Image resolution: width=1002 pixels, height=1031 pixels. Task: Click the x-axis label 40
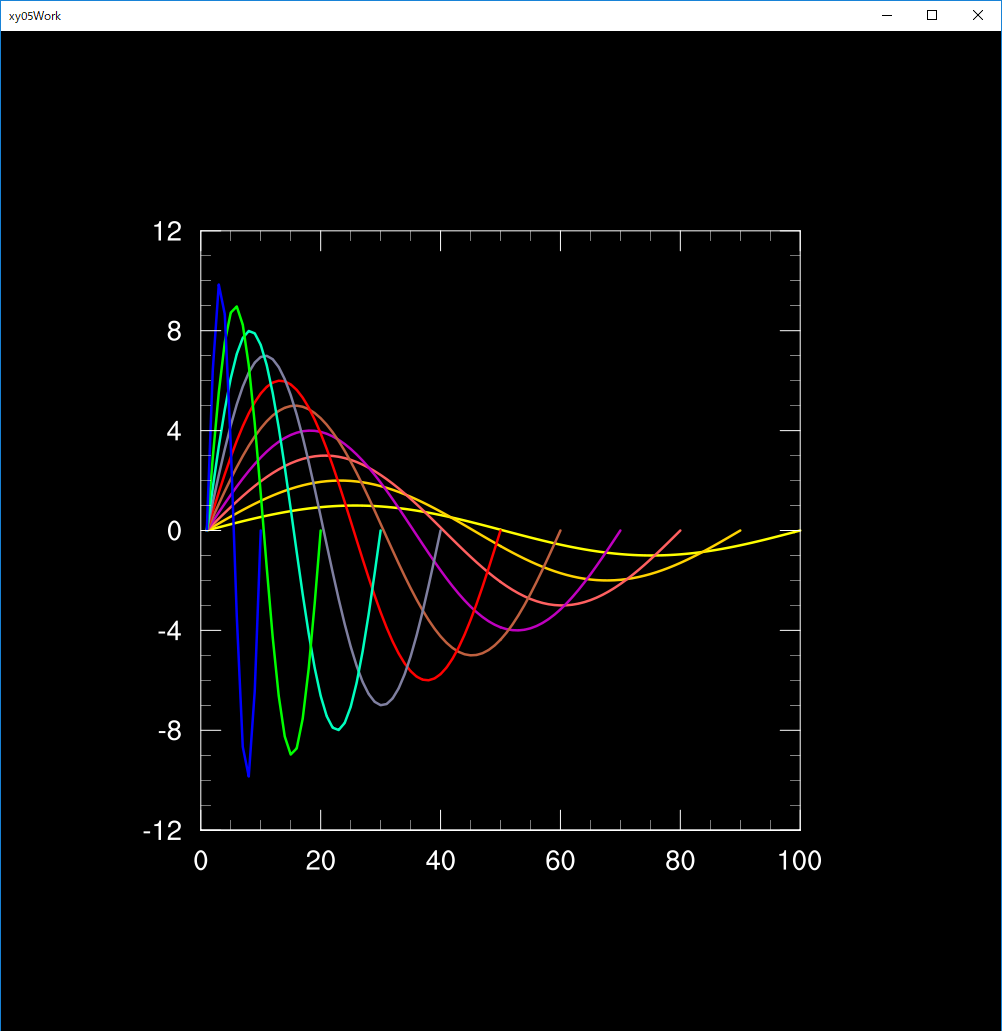tap(440, 861)
